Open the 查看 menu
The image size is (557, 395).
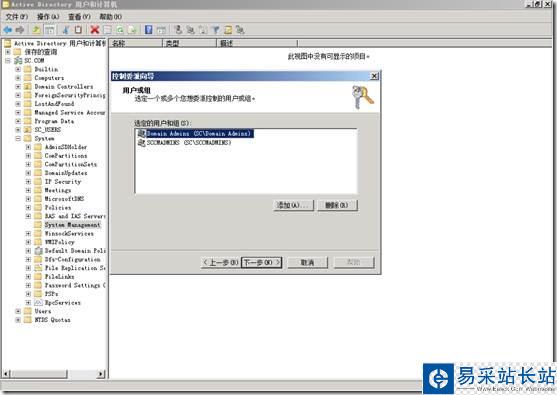click(x=79, y=17)
